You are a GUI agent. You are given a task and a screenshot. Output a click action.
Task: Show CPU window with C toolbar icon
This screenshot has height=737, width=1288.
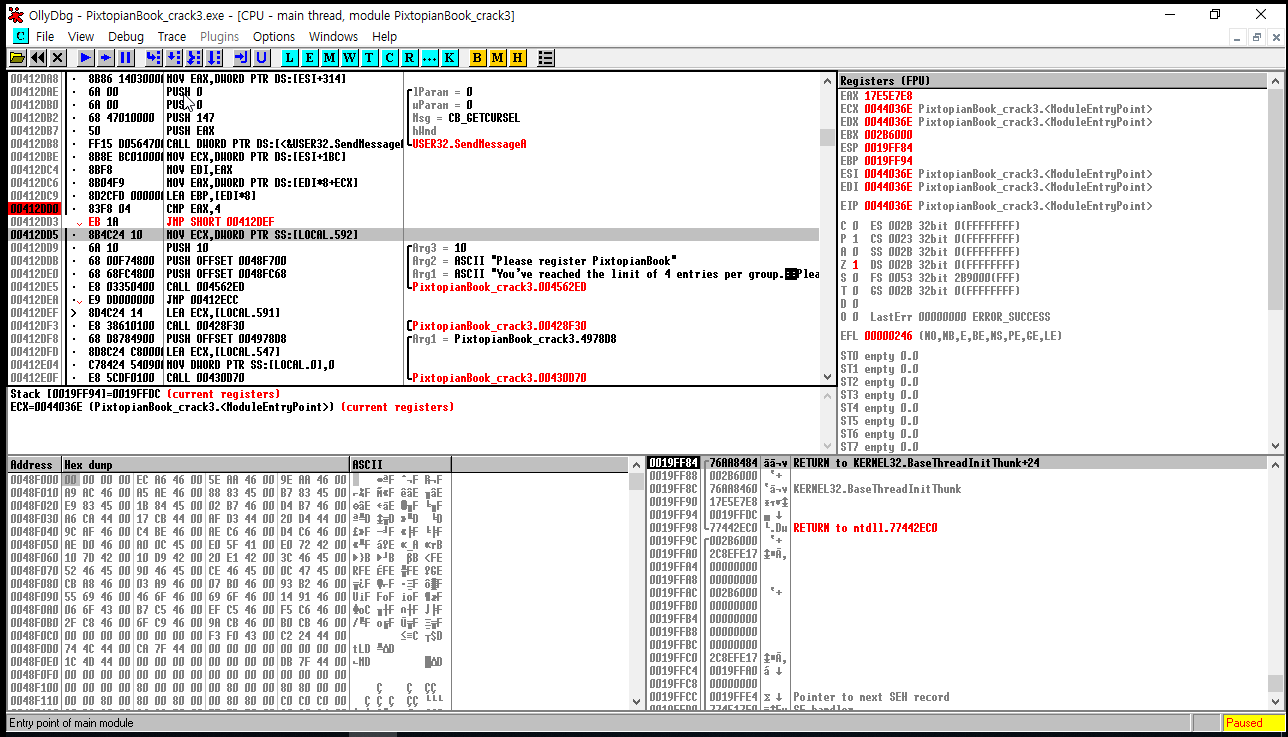point(390,58)
